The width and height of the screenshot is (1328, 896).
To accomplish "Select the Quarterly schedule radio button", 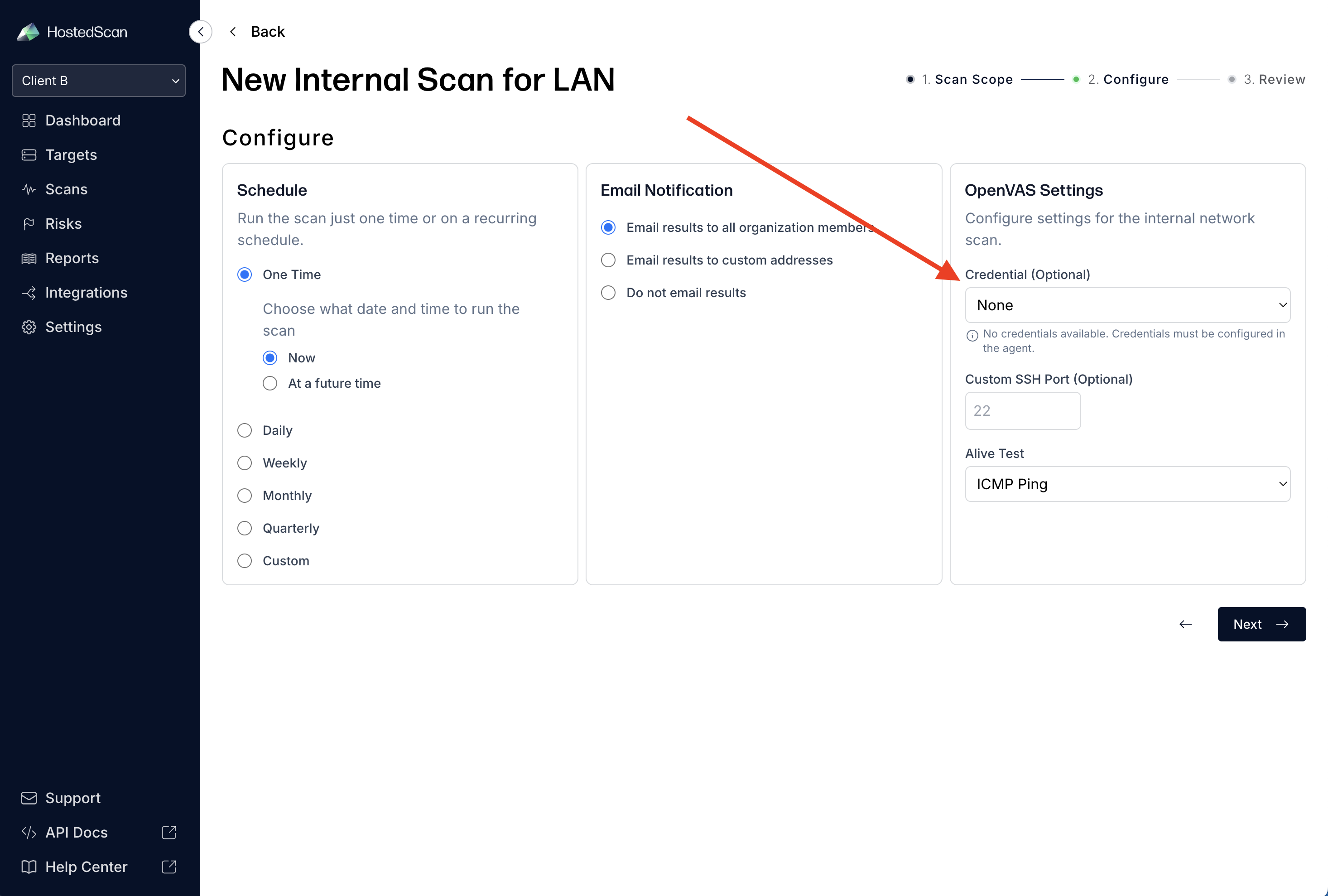I will tap(245, 528).
